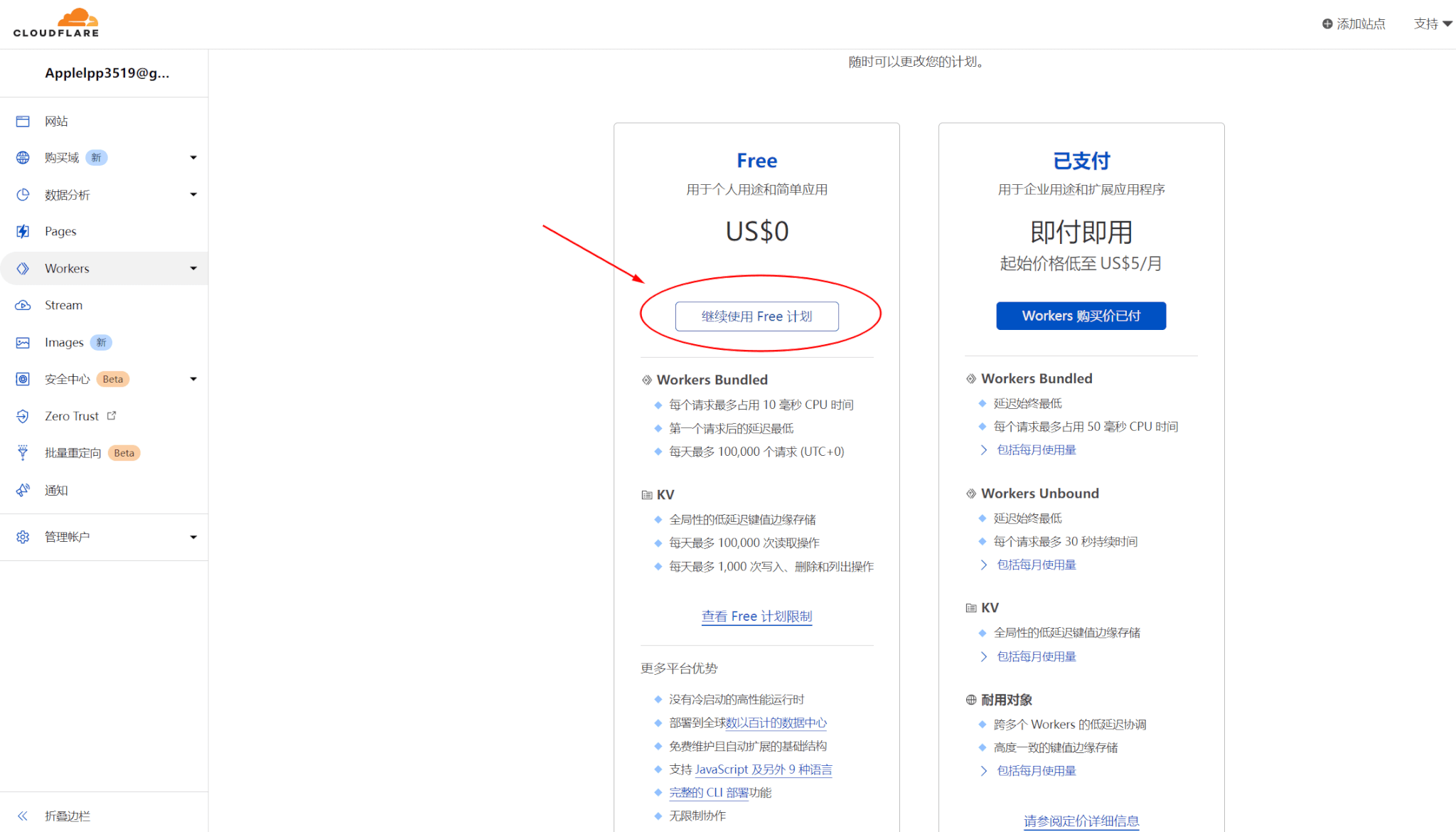
Task: Click the pie chart icon for 数据分析
Action: 23,195
